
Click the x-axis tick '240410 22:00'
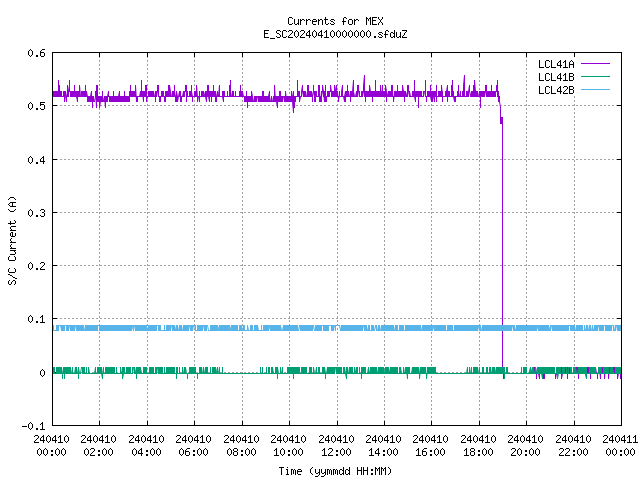(x=573, y=445)
